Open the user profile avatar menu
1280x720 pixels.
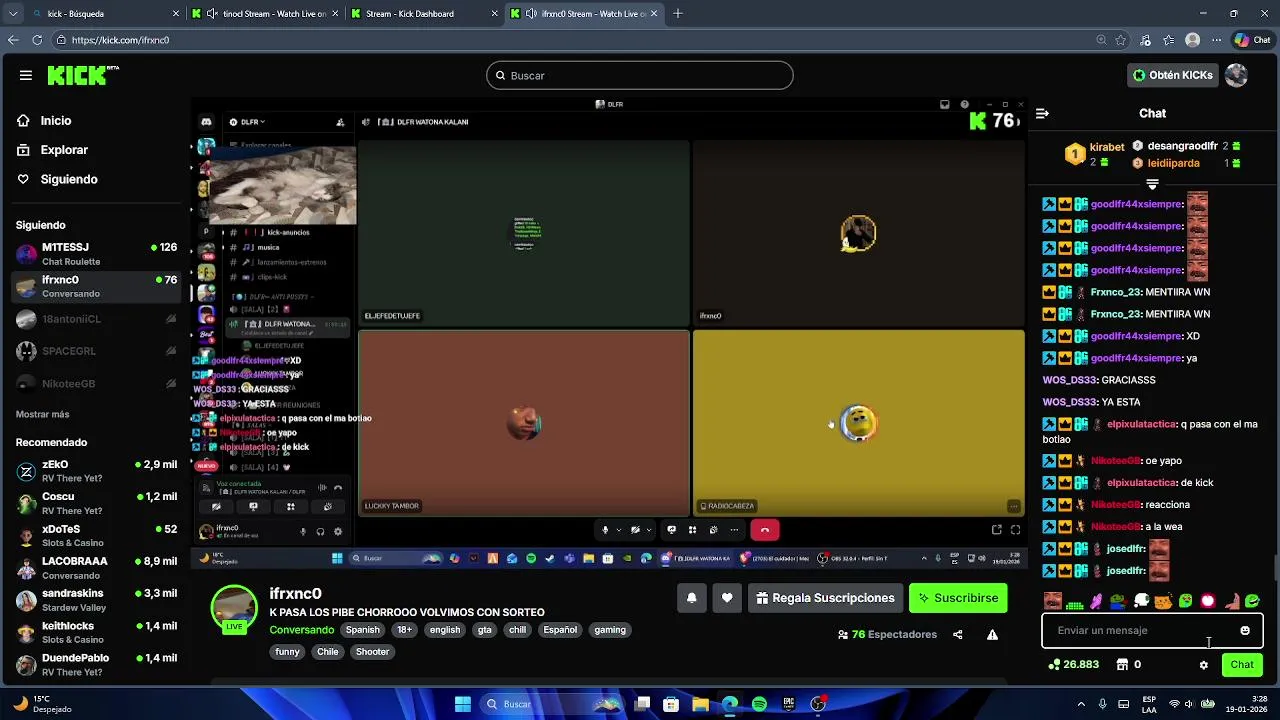click(1236, 75)
